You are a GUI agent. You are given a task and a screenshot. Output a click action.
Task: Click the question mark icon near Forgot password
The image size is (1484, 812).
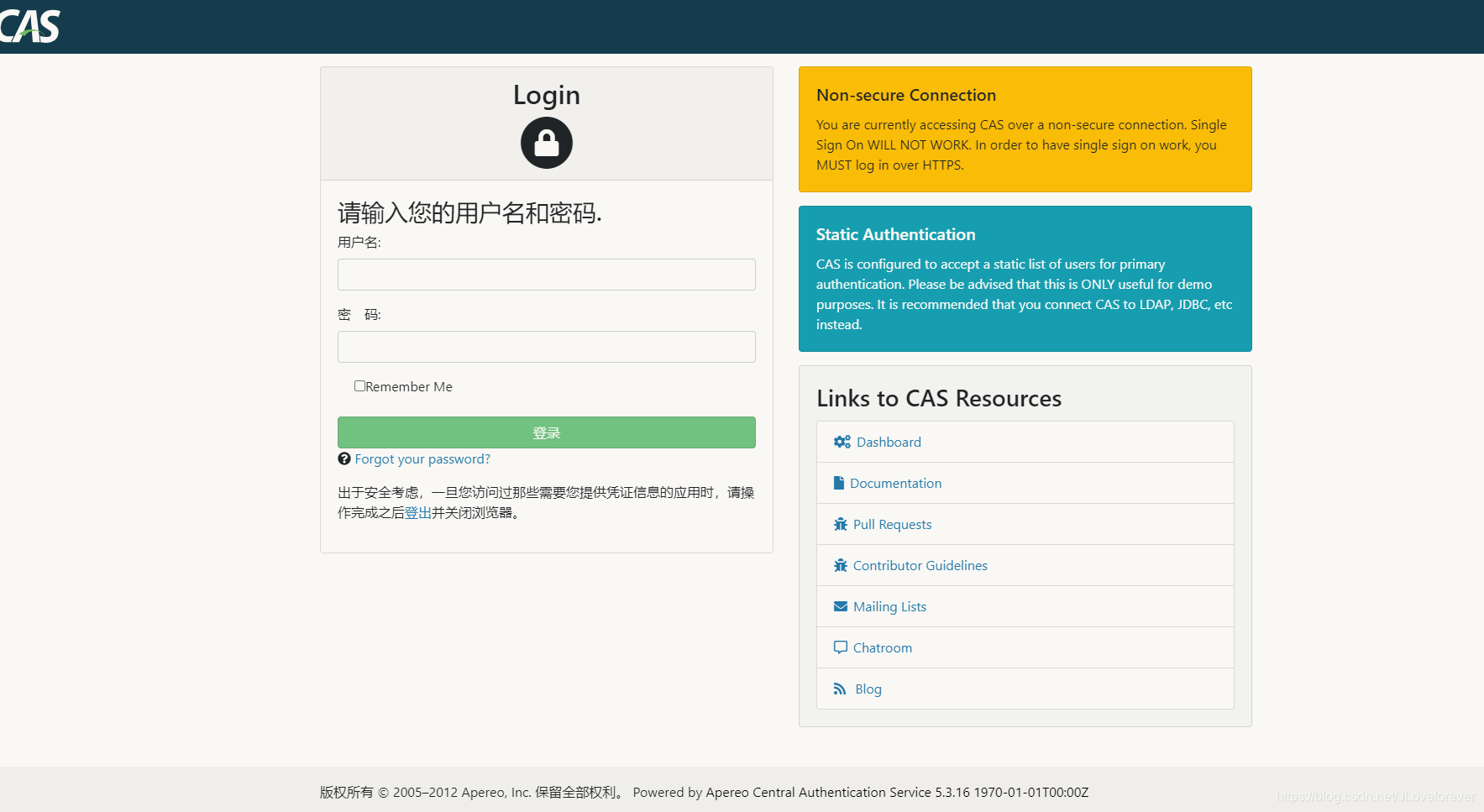(344, 458)
